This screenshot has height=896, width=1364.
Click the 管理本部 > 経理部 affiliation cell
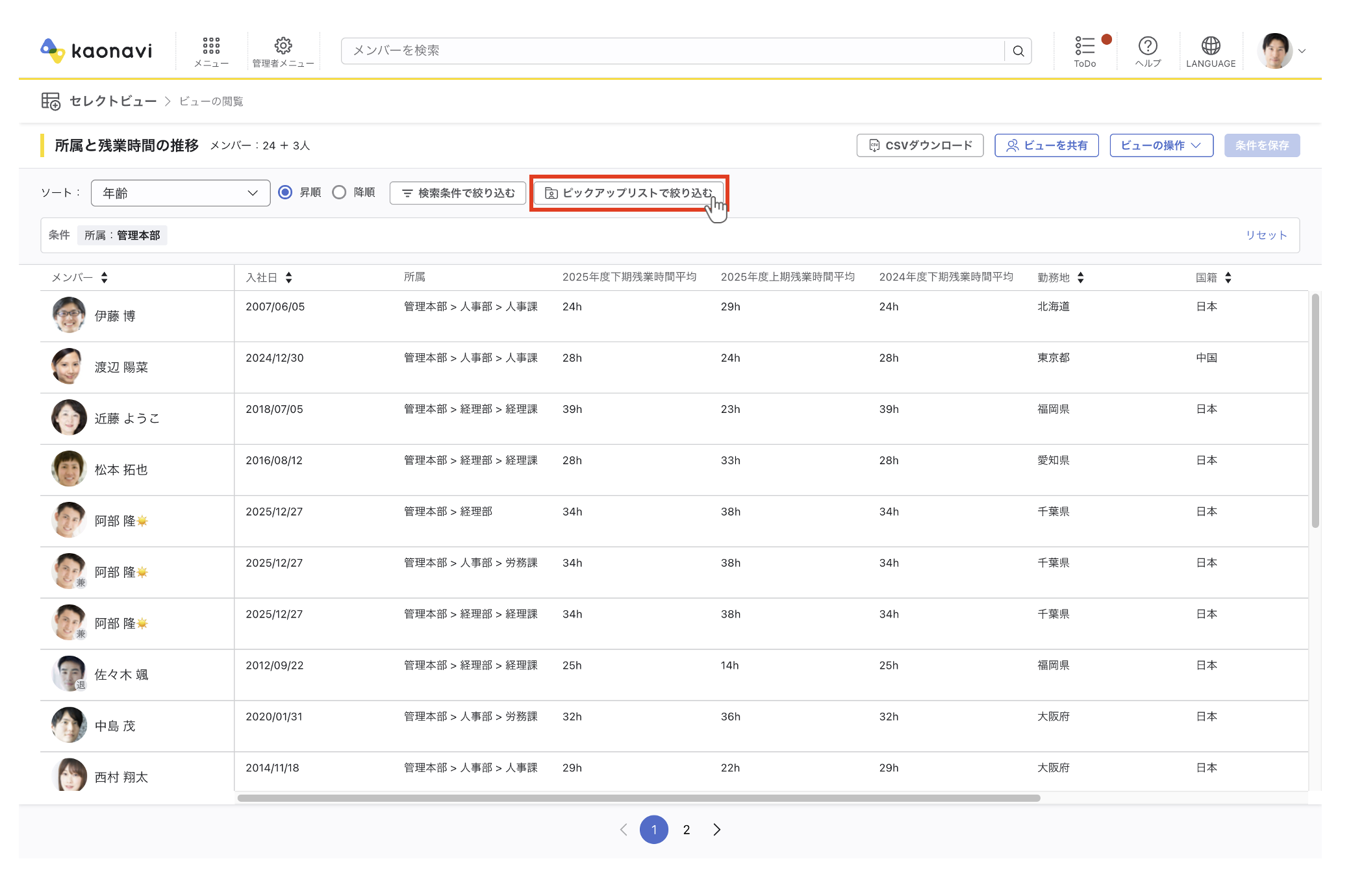coord(448,511)
